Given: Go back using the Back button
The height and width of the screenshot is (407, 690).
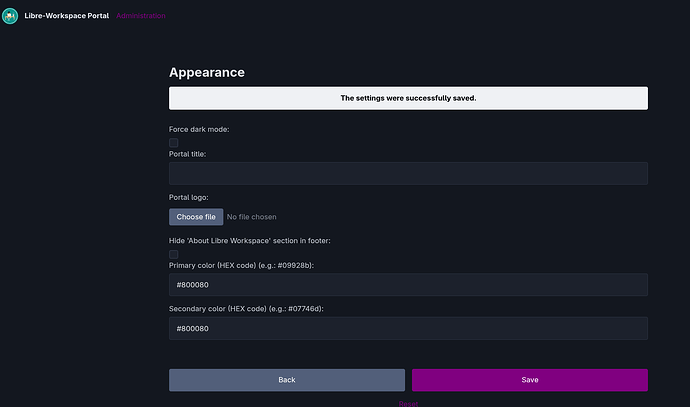Looking at the screenshot, I should [x=287, y=380].
